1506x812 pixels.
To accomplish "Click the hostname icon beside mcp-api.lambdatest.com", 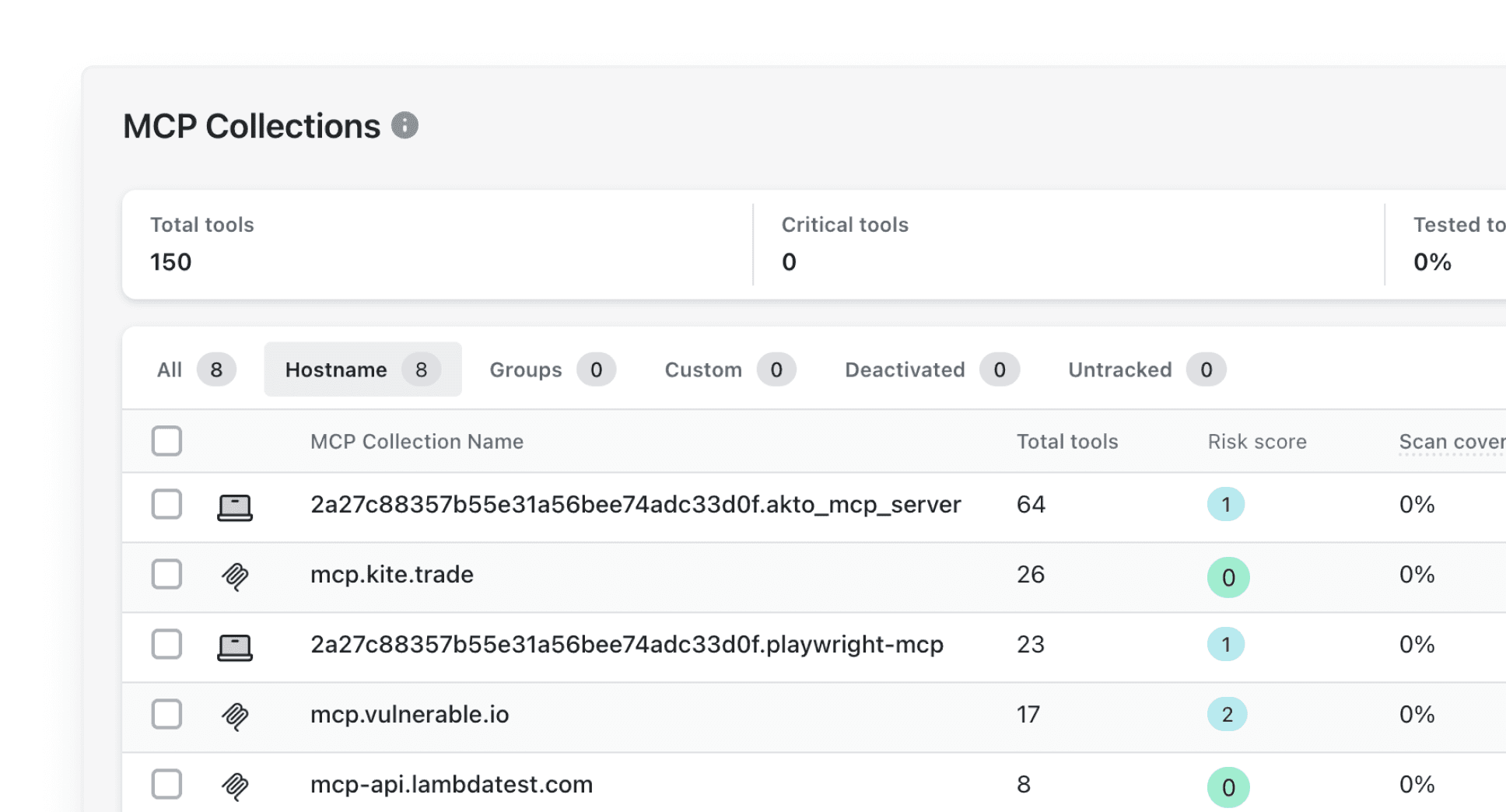I will [x=233, y=786].
